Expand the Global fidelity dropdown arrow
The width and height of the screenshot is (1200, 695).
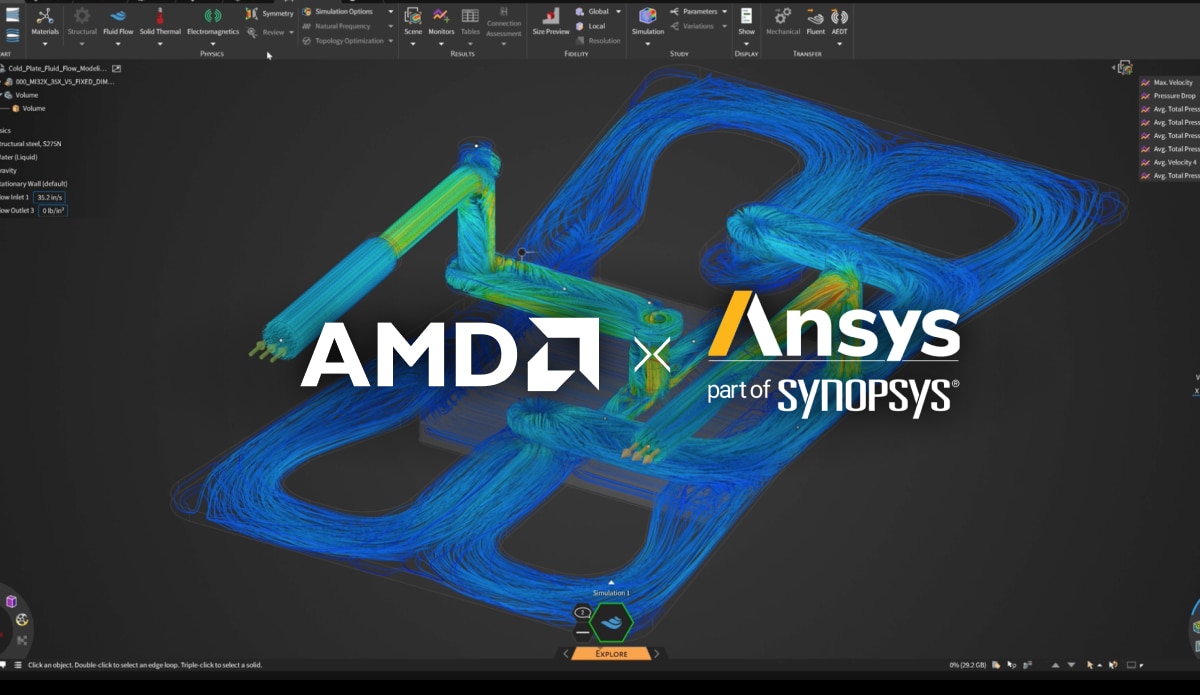[x=617, y=11]
